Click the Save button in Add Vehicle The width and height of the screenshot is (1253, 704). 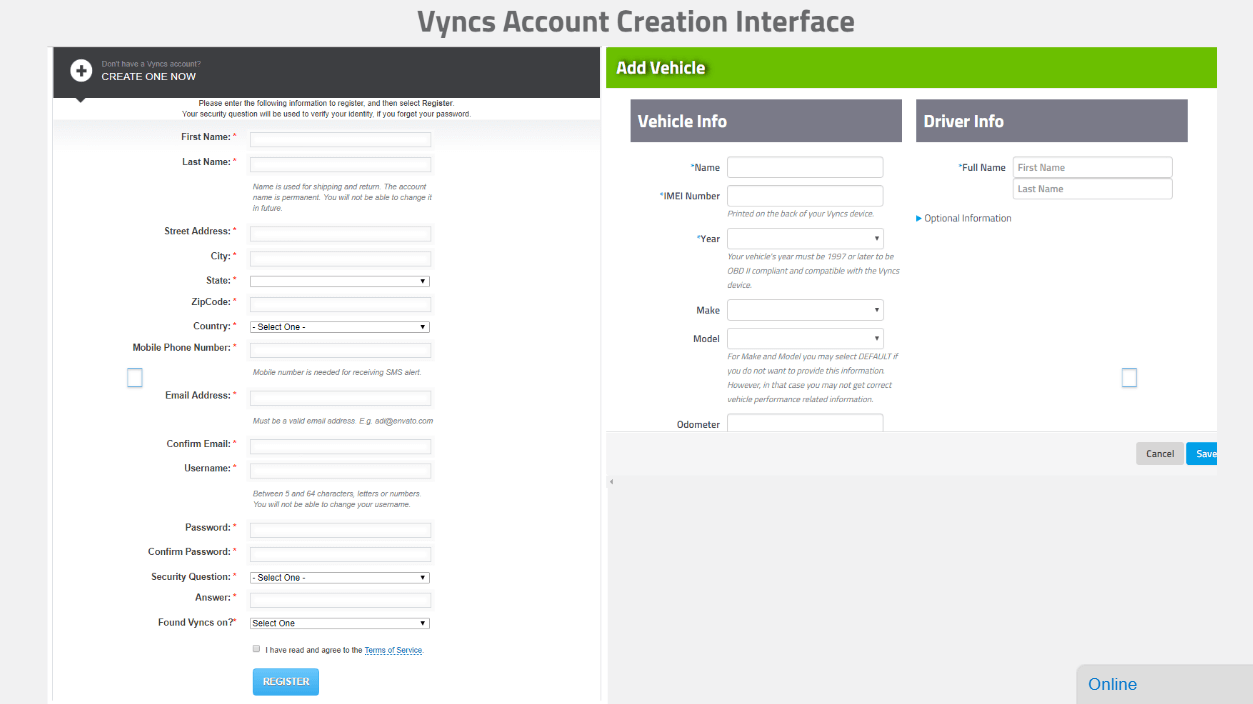[x=1202, y=453]
